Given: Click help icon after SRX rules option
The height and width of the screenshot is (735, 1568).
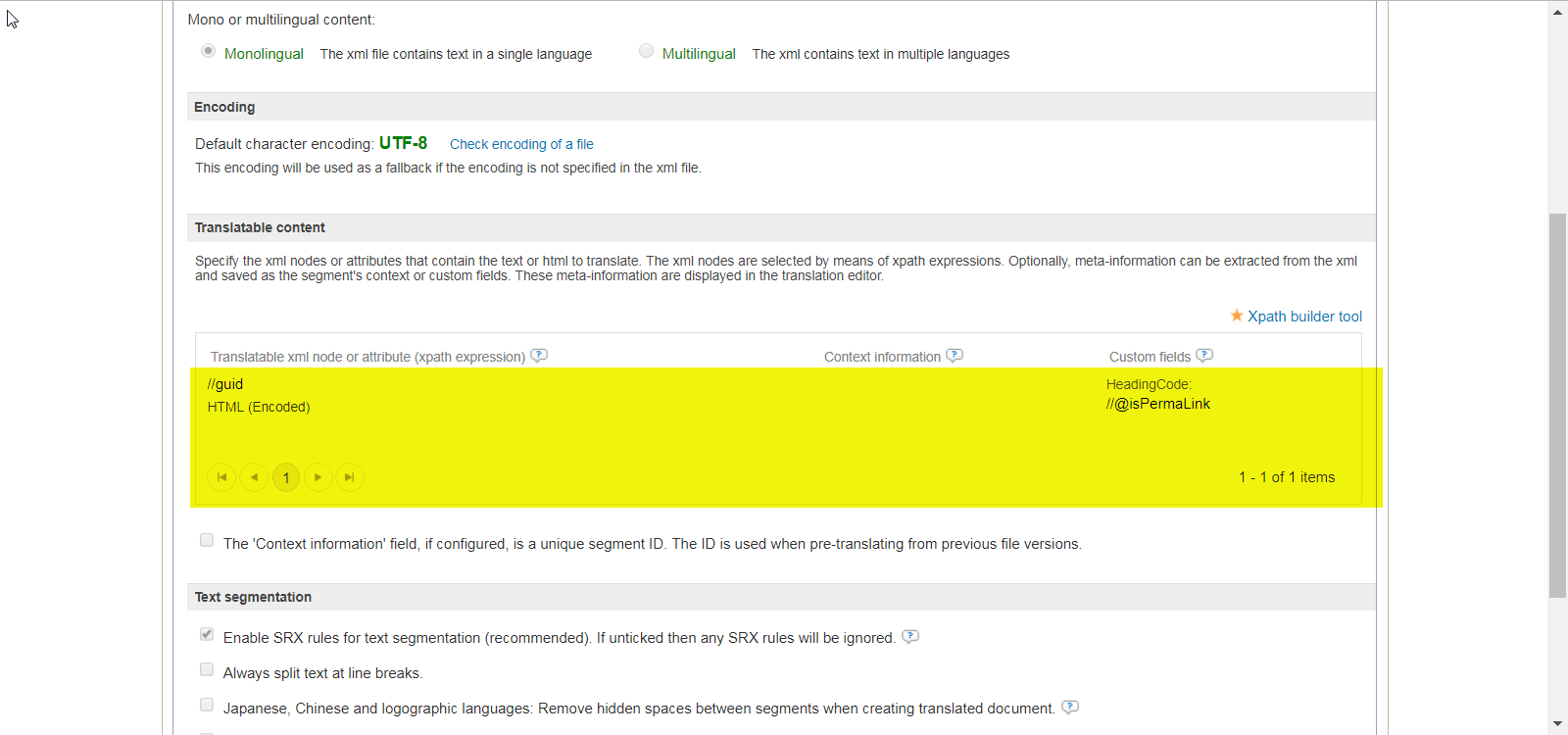Looking at the screenshot, I should (910, 637).
